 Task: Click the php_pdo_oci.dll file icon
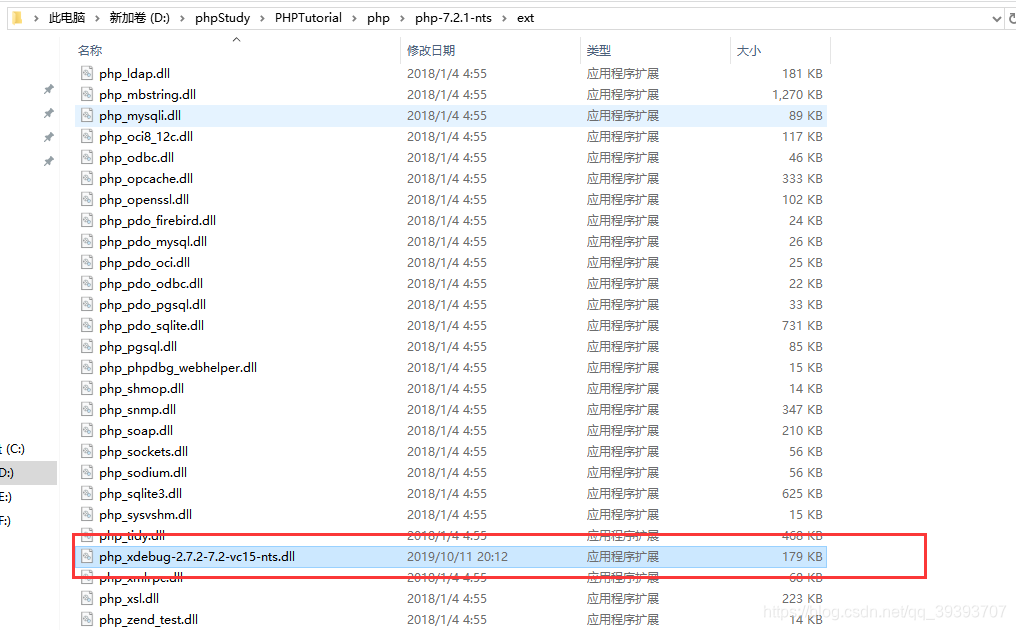coord(87,262)
